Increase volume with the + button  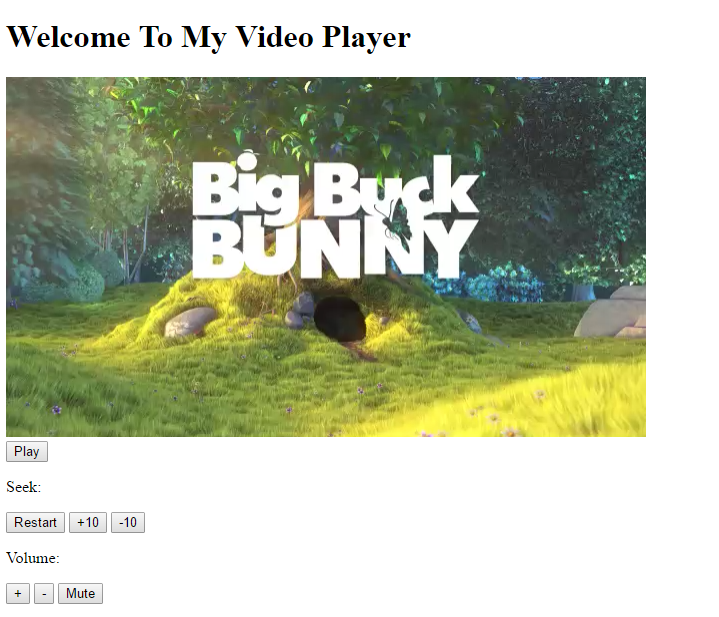coord(18,594)
